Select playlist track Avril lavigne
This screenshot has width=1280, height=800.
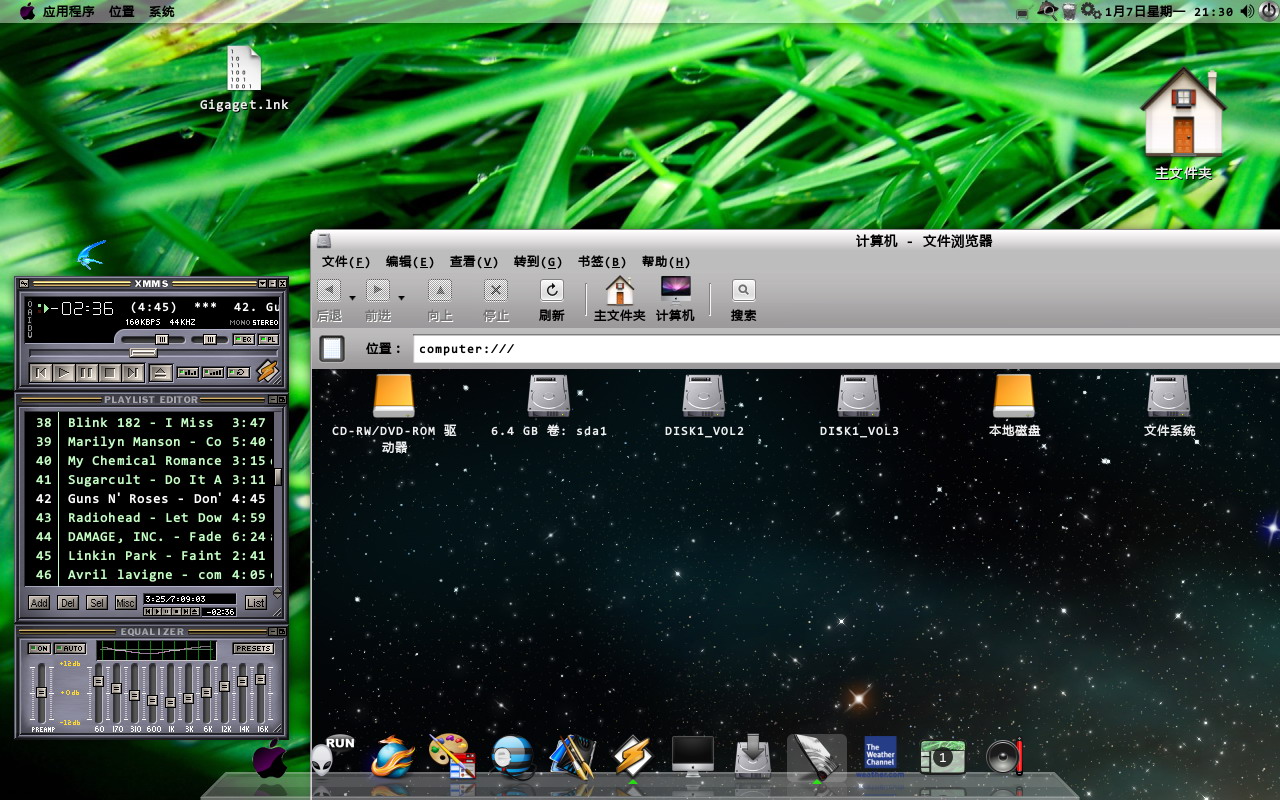click(x=150, y=575)
